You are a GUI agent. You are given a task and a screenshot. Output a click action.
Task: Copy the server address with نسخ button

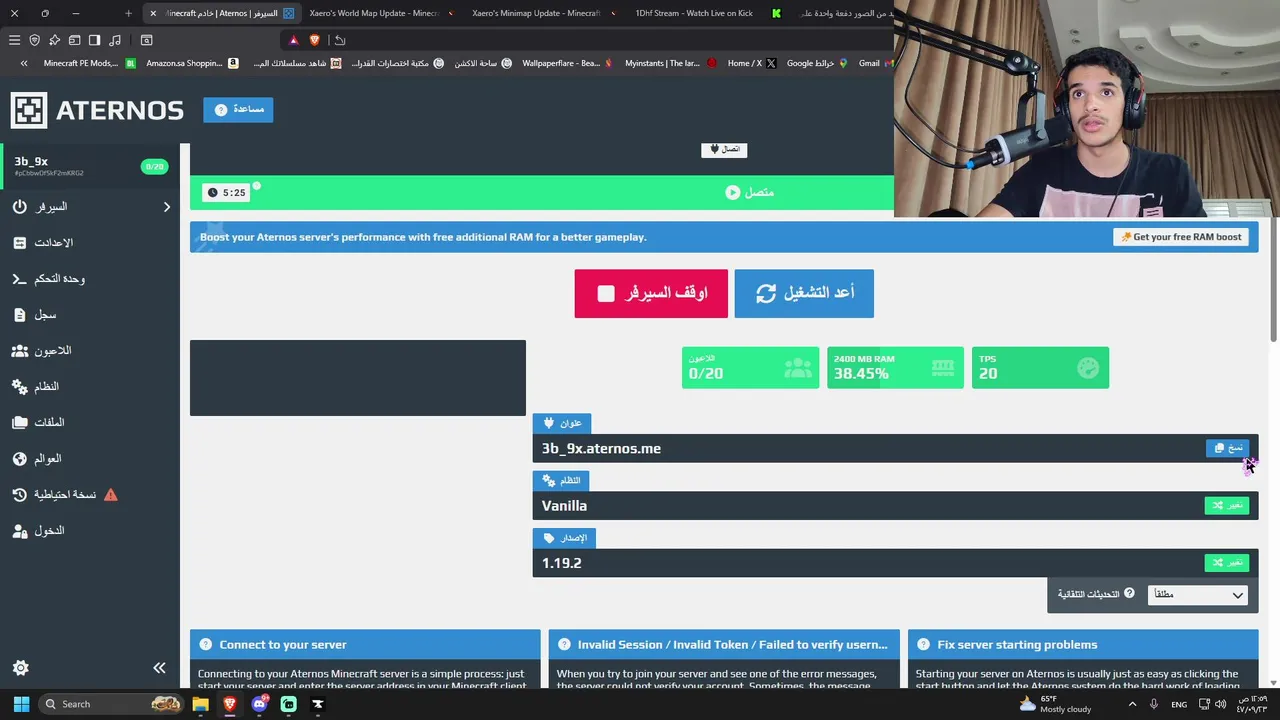pos(1227,448)
